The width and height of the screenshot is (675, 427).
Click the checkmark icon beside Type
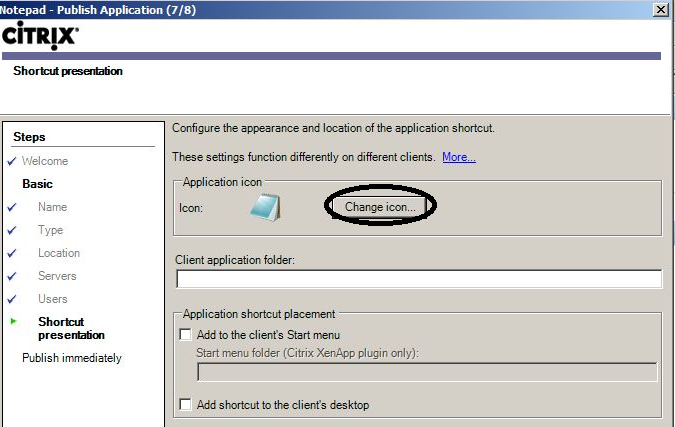click(x=12, y=230)
